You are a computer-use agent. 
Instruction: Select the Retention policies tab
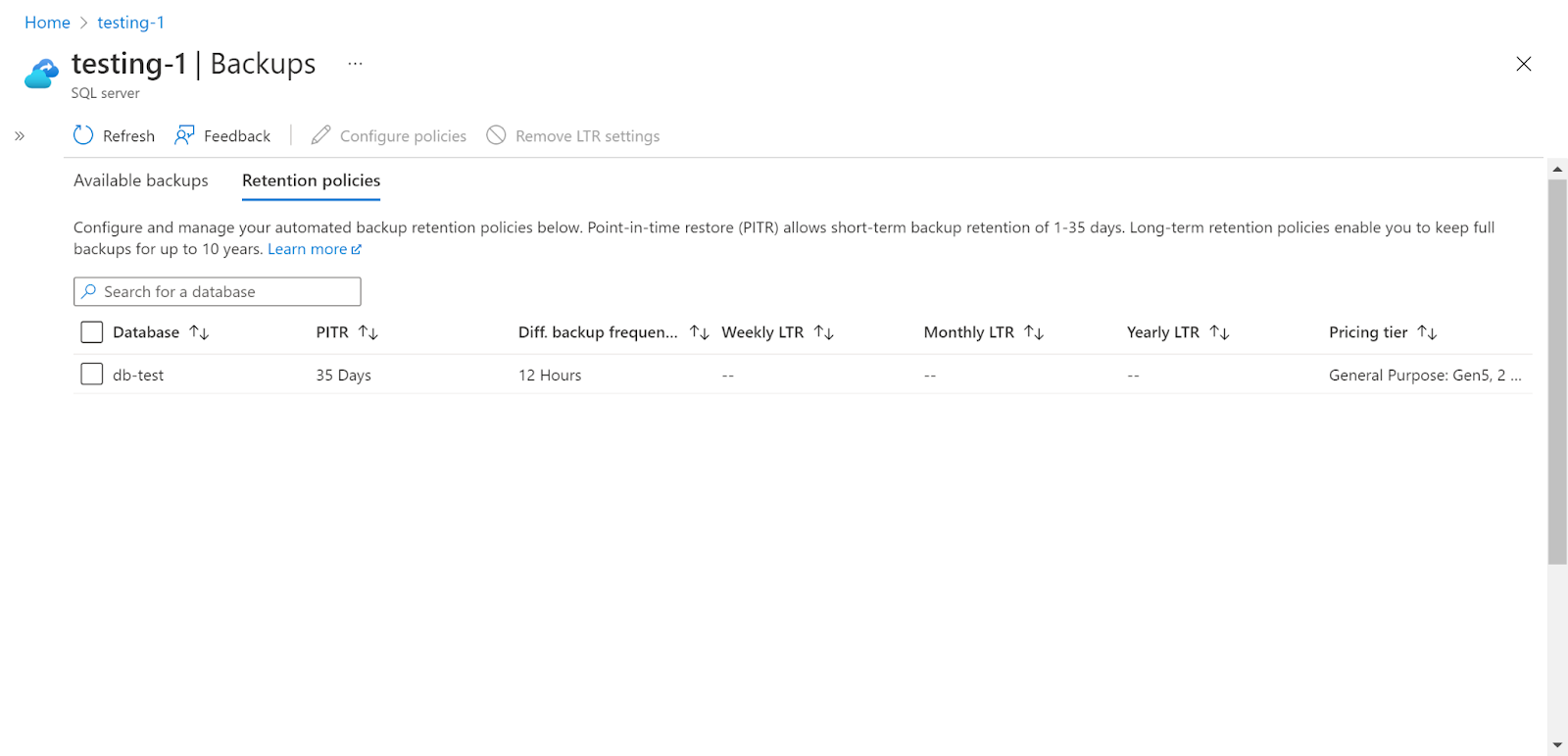tap(311, 180)
